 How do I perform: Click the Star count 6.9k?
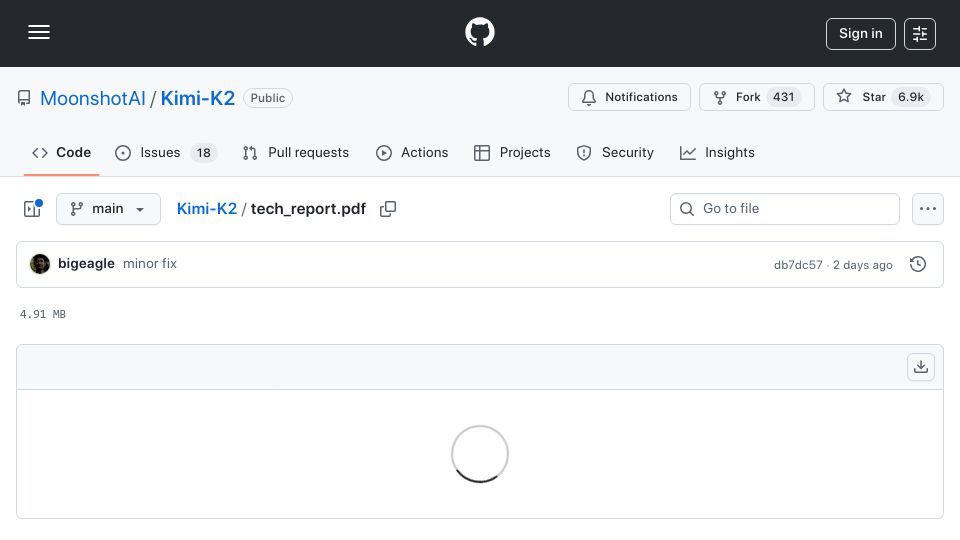tap(910, 97)
